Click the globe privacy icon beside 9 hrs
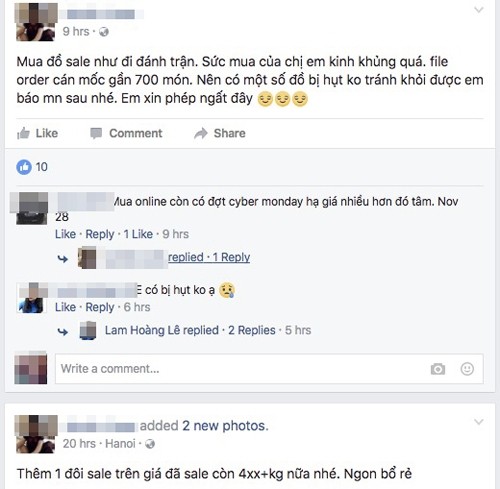 (104, 32)
